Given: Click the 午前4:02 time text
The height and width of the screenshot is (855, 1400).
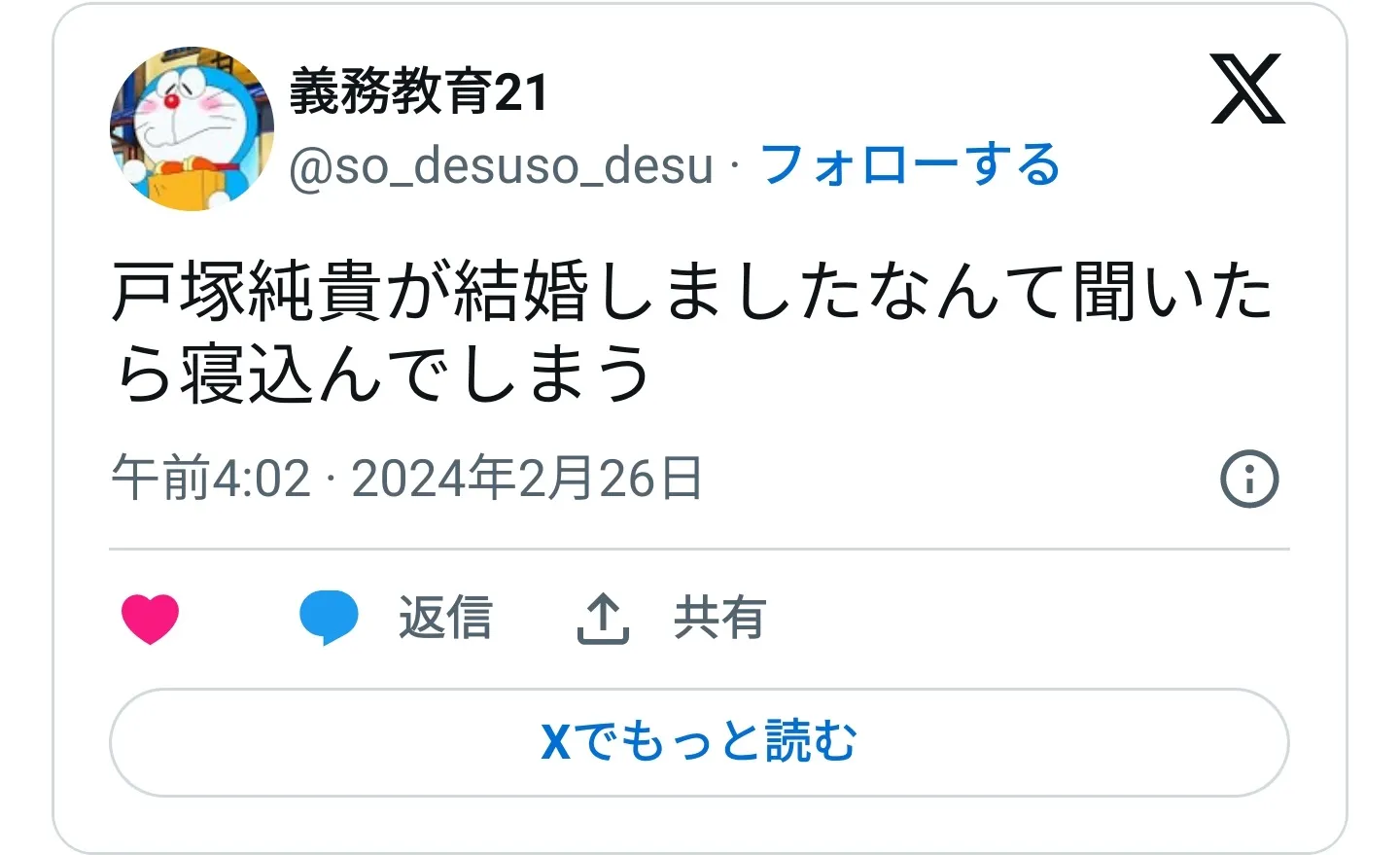Looking at the screenshot, I should pyautogui.click(x=211, y=479).
